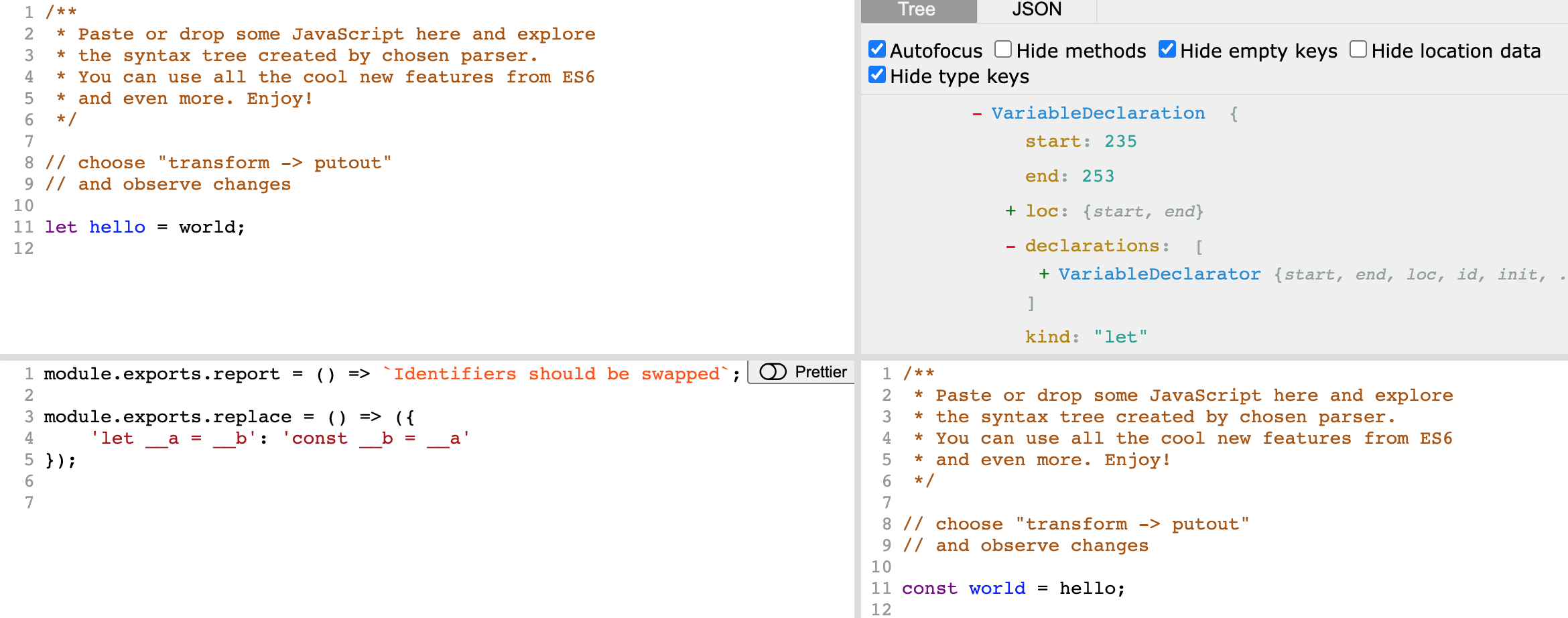Click the end value 253
Image resolution: width=1568 pixels, height=618 pixels.
tap(1098, 176)
